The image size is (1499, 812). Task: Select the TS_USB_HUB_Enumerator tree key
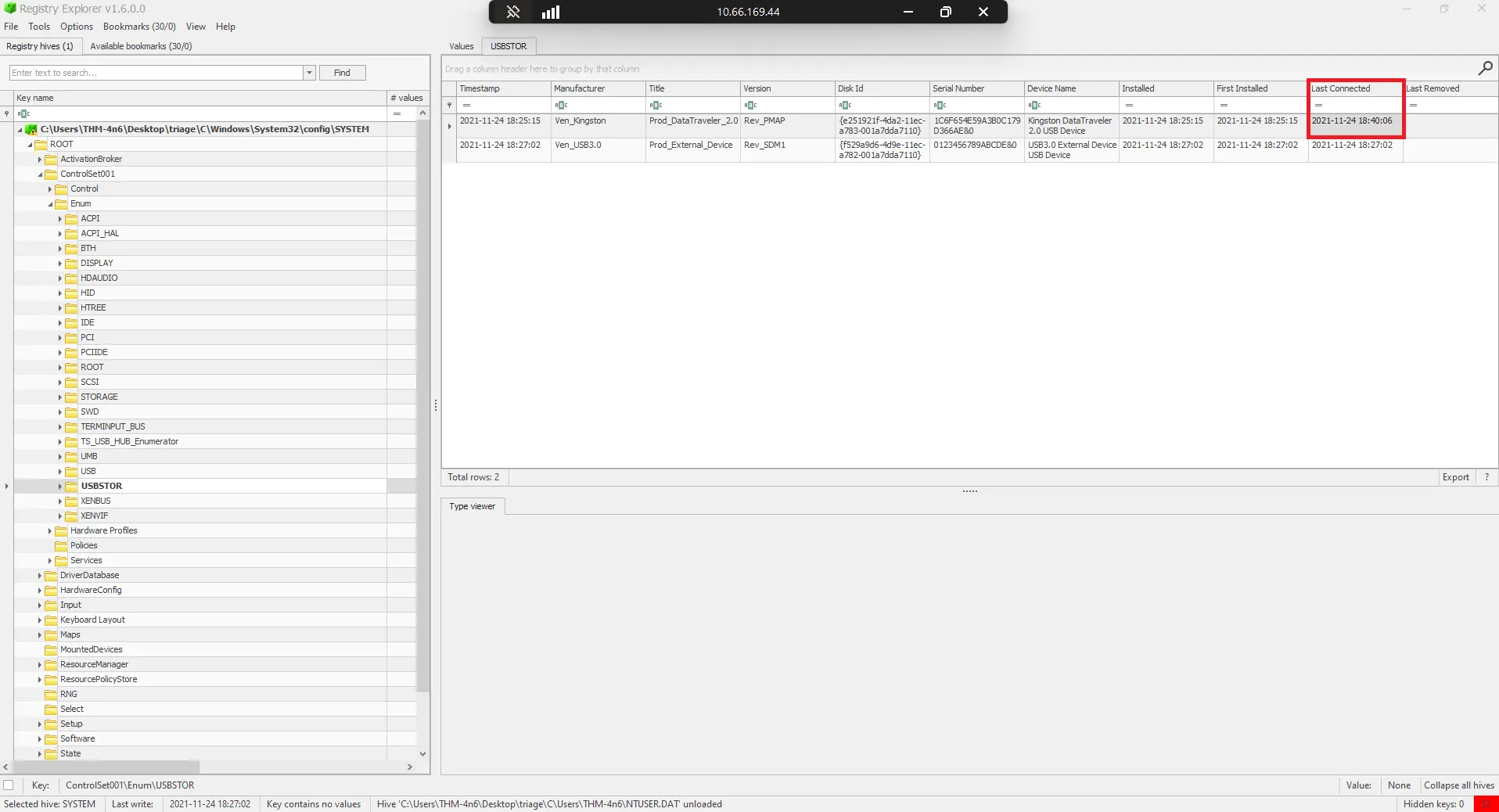click(x=129, y=441)
